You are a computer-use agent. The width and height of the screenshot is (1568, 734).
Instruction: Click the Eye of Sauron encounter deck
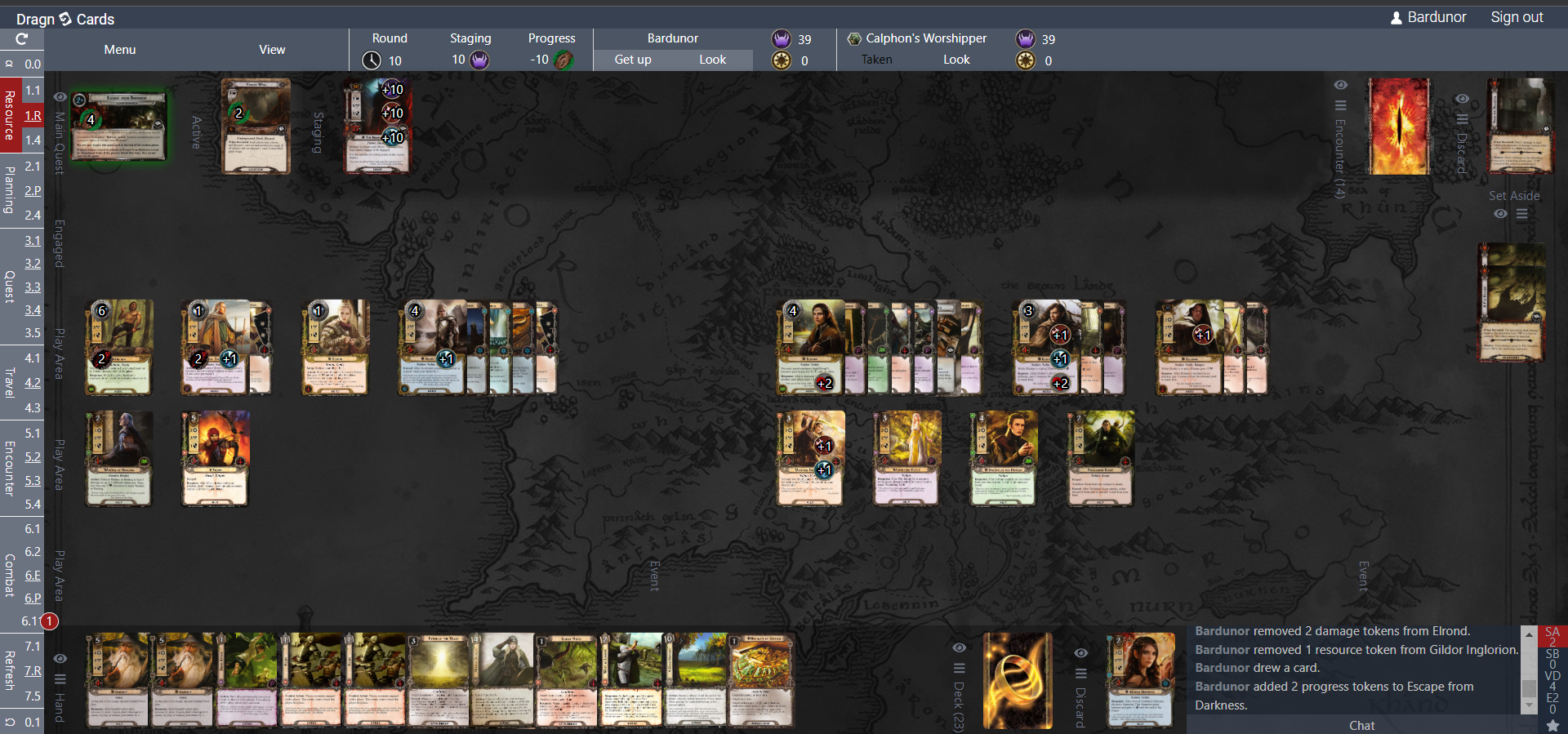1399,127
